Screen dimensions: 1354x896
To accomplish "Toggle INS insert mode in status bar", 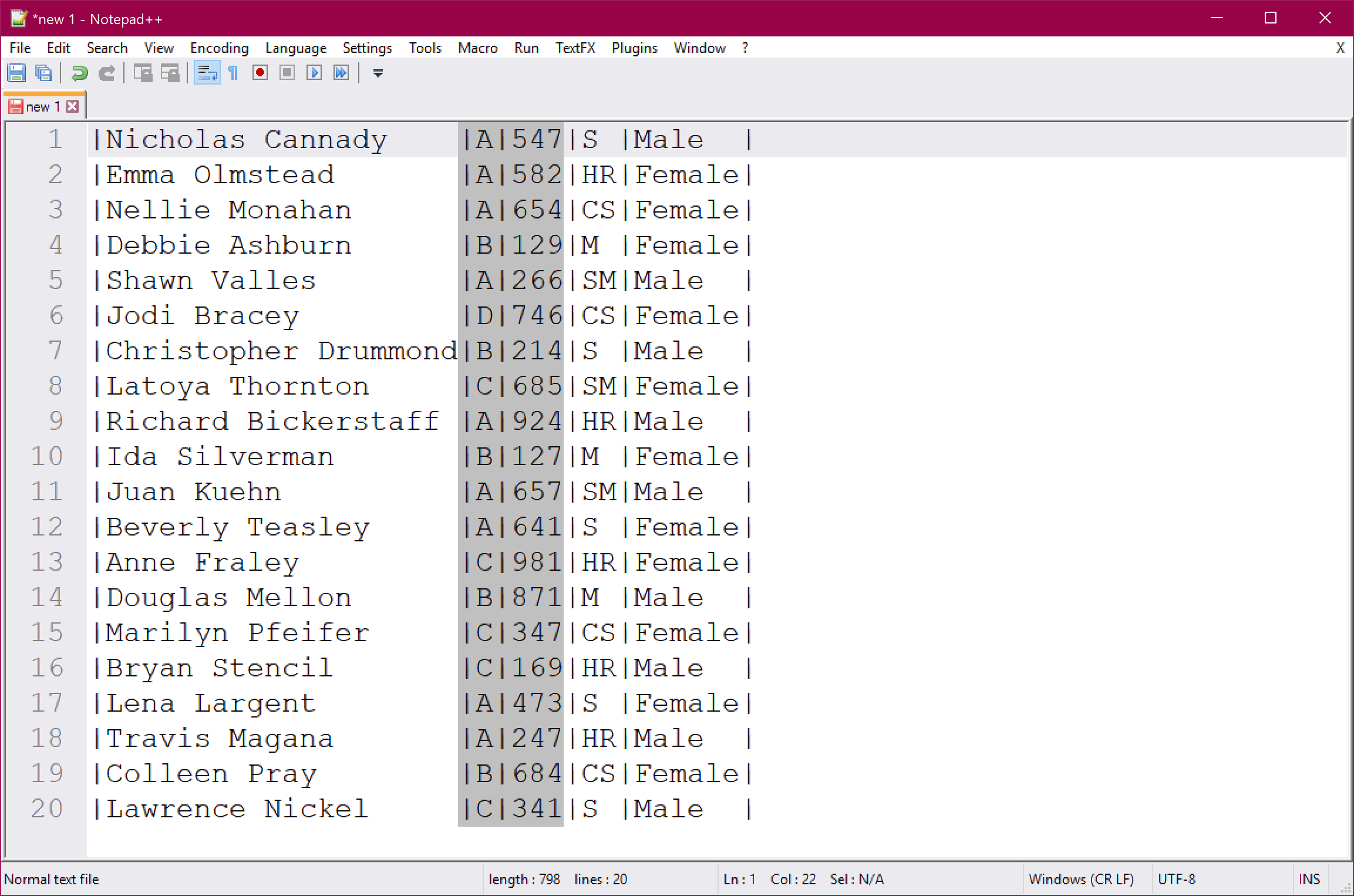I will 1309,879.
